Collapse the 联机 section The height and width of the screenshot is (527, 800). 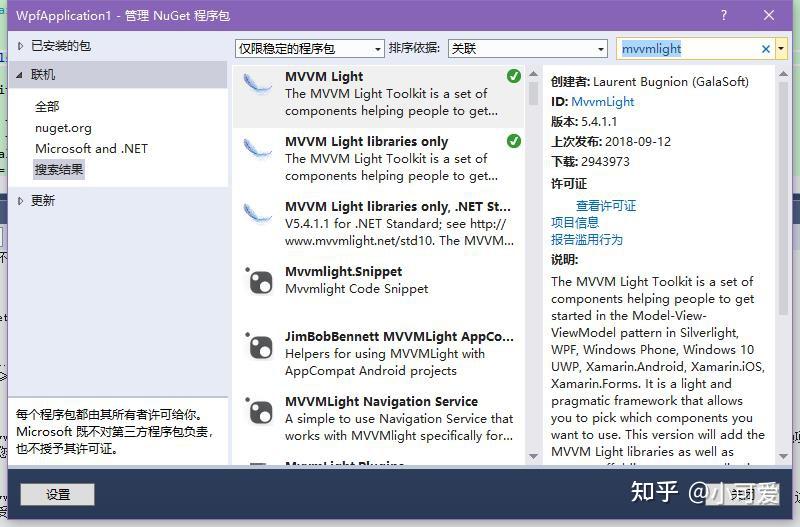(19, 75)
